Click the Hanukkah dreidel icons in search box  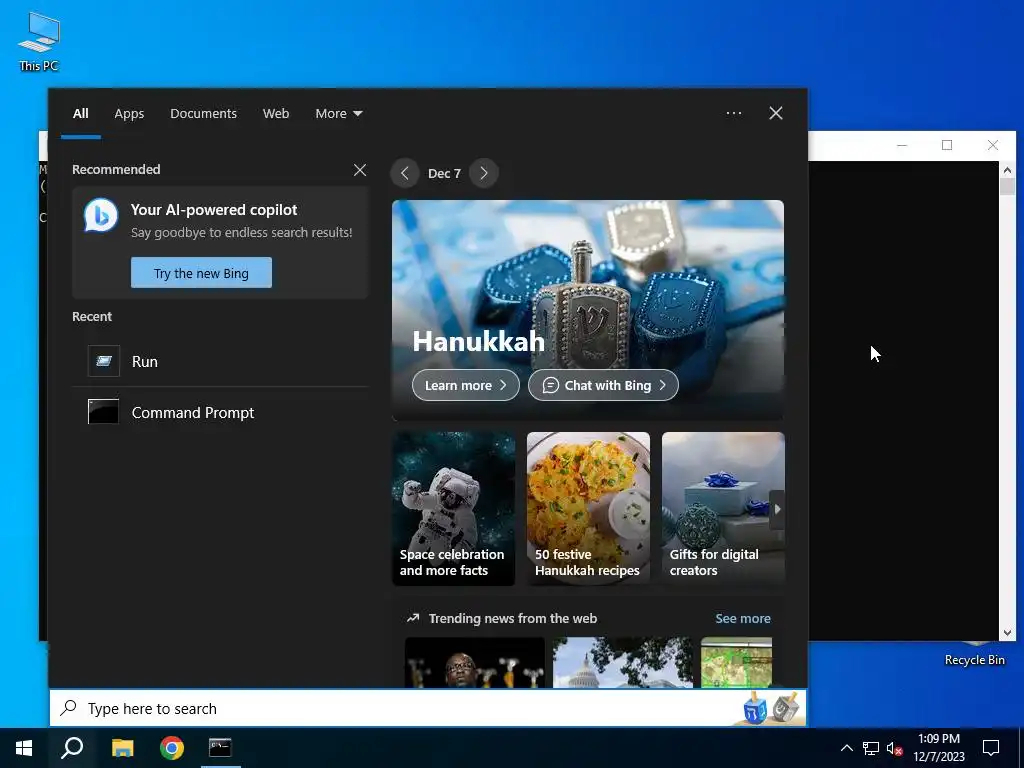coord(771,708)
